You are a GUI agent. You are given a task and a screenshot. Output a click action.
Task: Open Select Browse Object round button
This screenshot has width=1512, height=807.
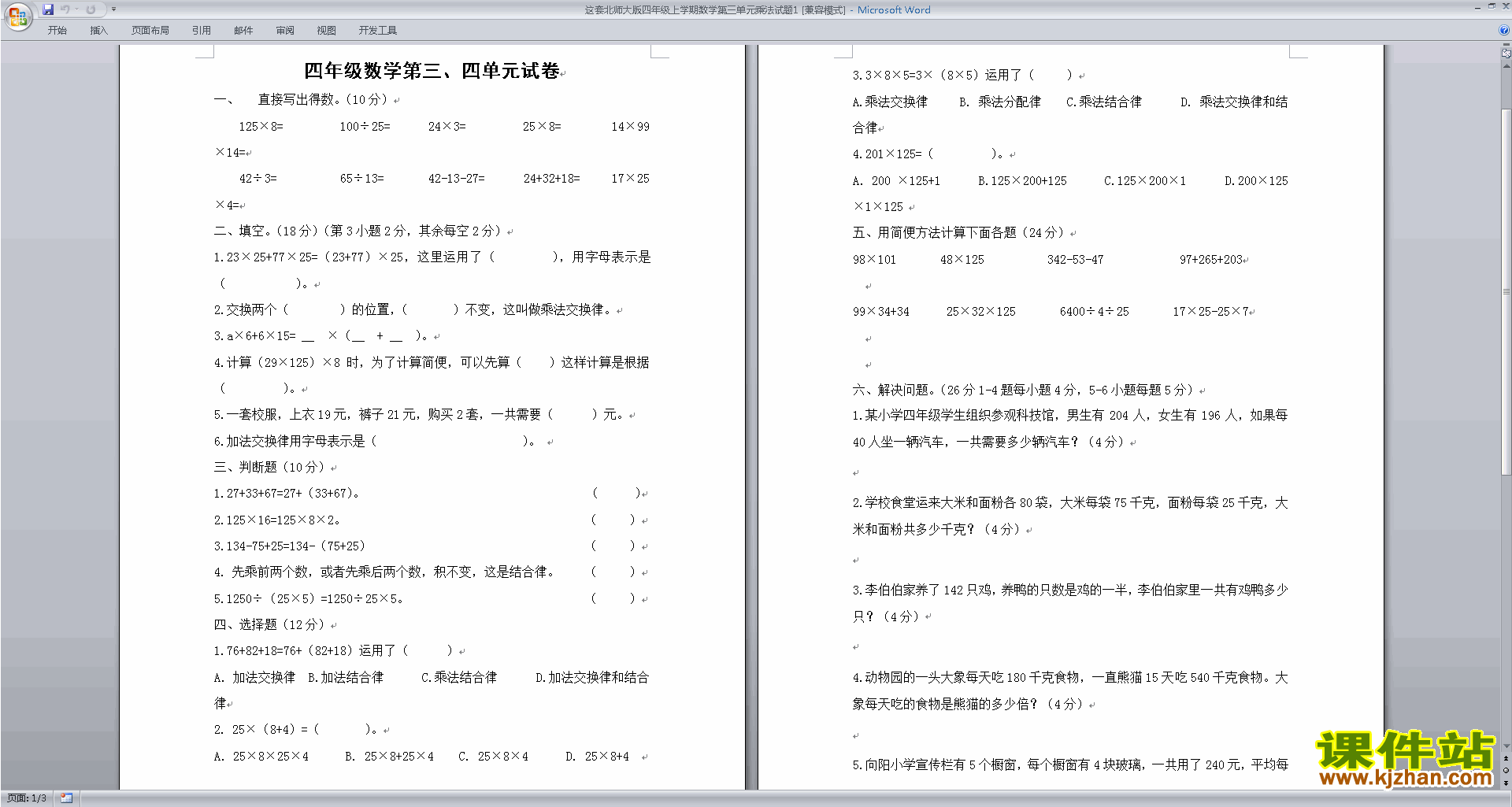coord(1506,771)
